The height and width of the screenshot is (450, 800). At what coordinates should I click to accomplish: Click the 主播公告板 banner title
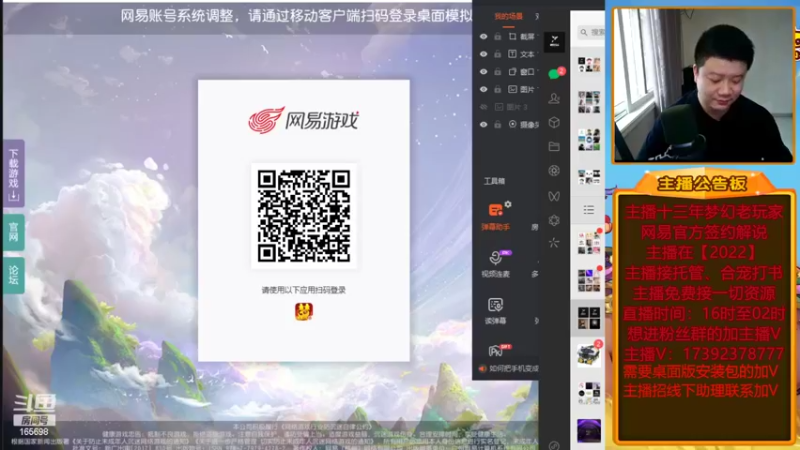(x=702, y=183)
